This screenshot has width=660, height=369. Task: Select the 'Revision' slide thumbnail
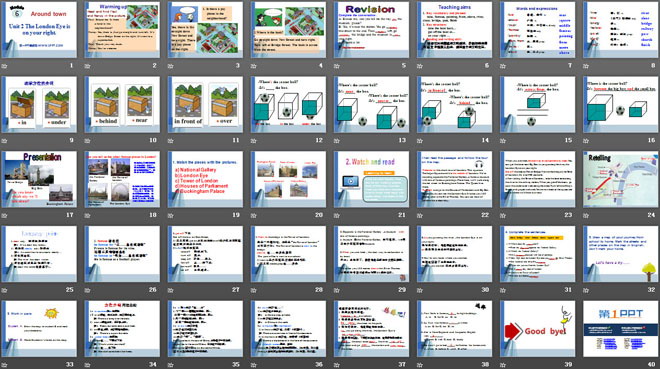371,30
